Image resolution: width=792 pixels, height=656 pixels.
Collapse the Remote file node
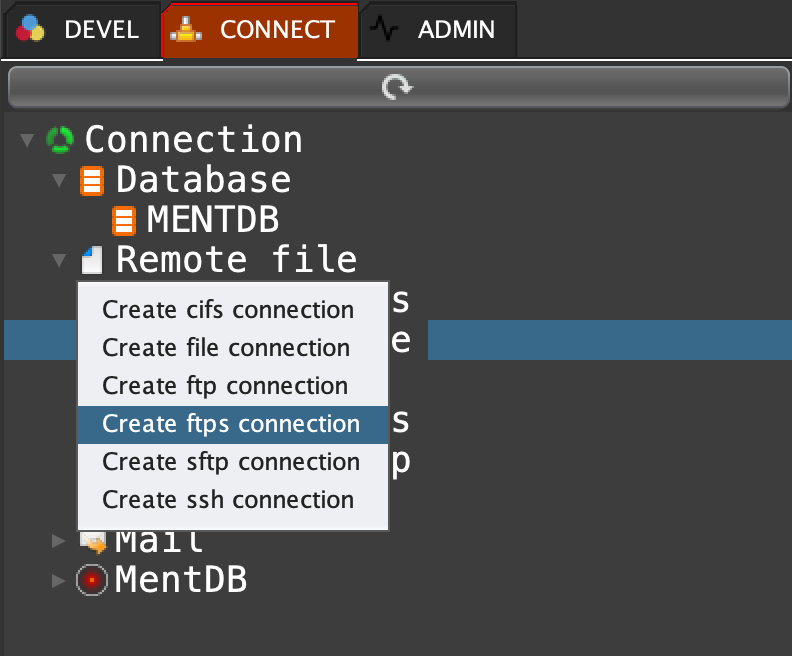click(60, 261)
